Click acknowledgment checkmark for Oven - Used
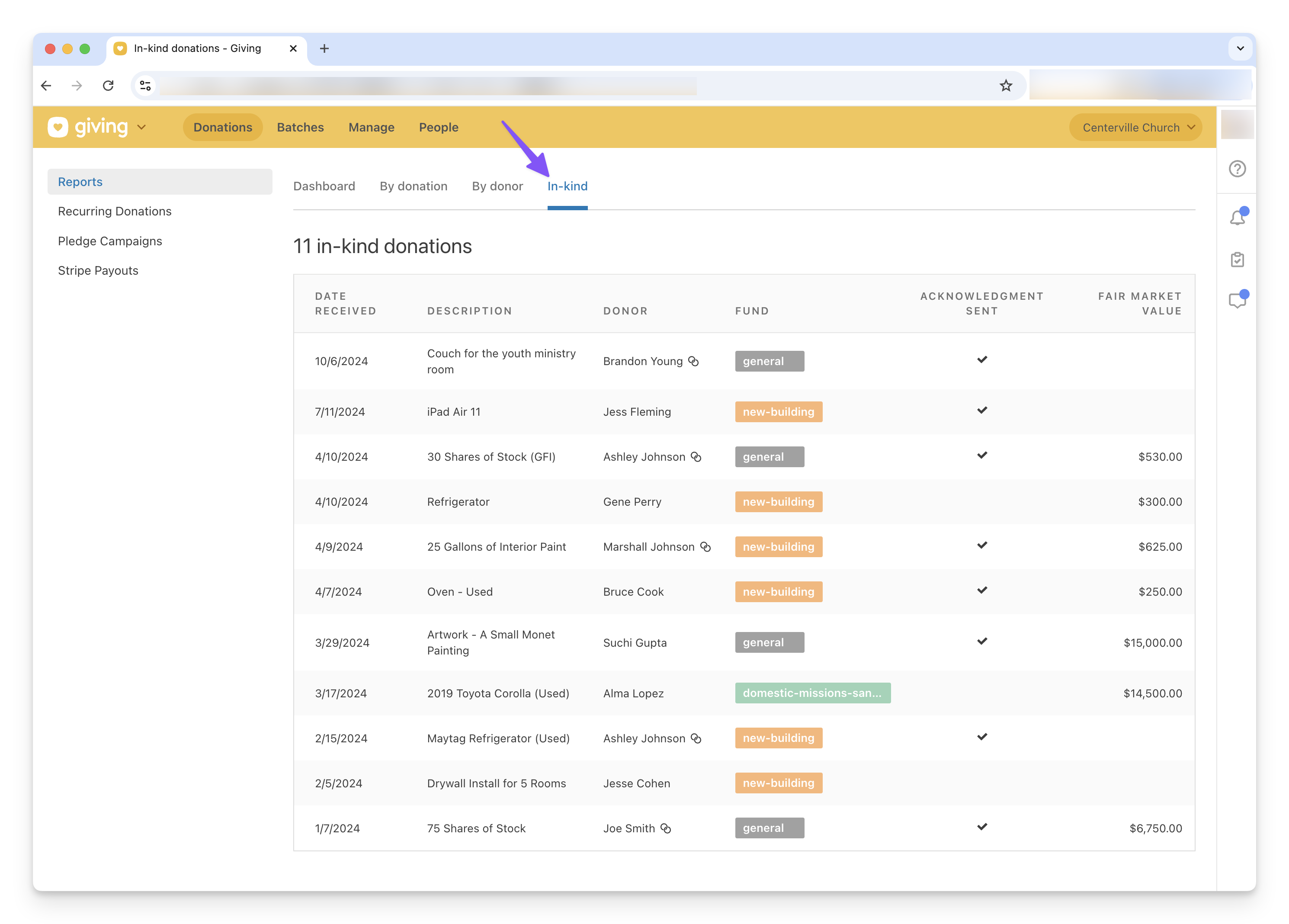The width and height of the screenshot is (1289, 924). pos(981,590)
